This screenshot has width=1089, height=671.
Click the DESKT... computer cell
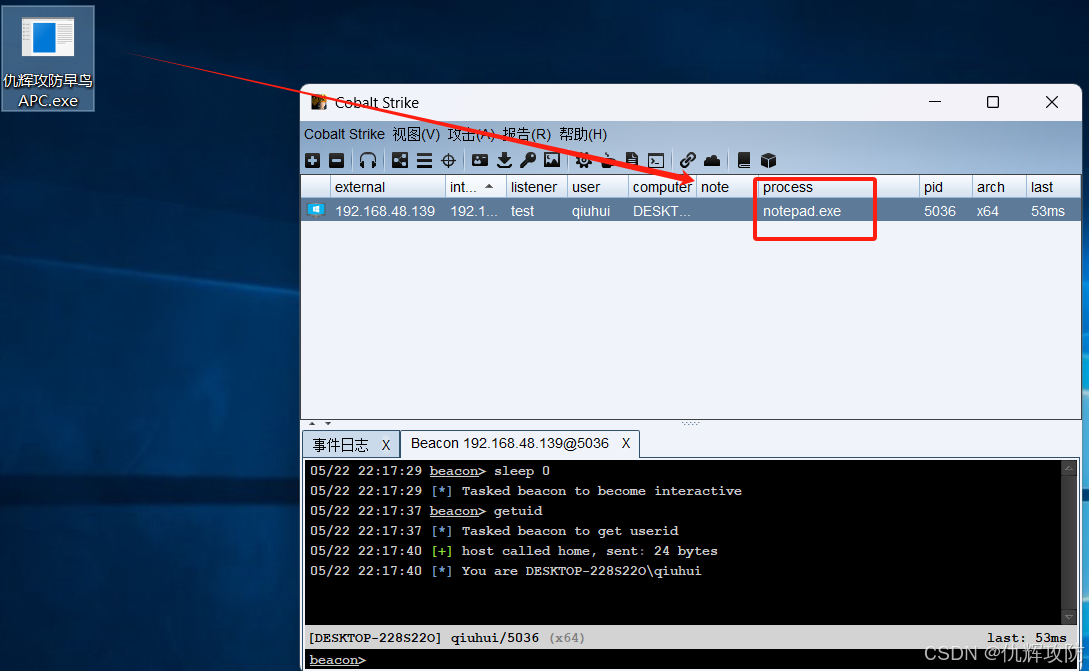coord(663,210)
